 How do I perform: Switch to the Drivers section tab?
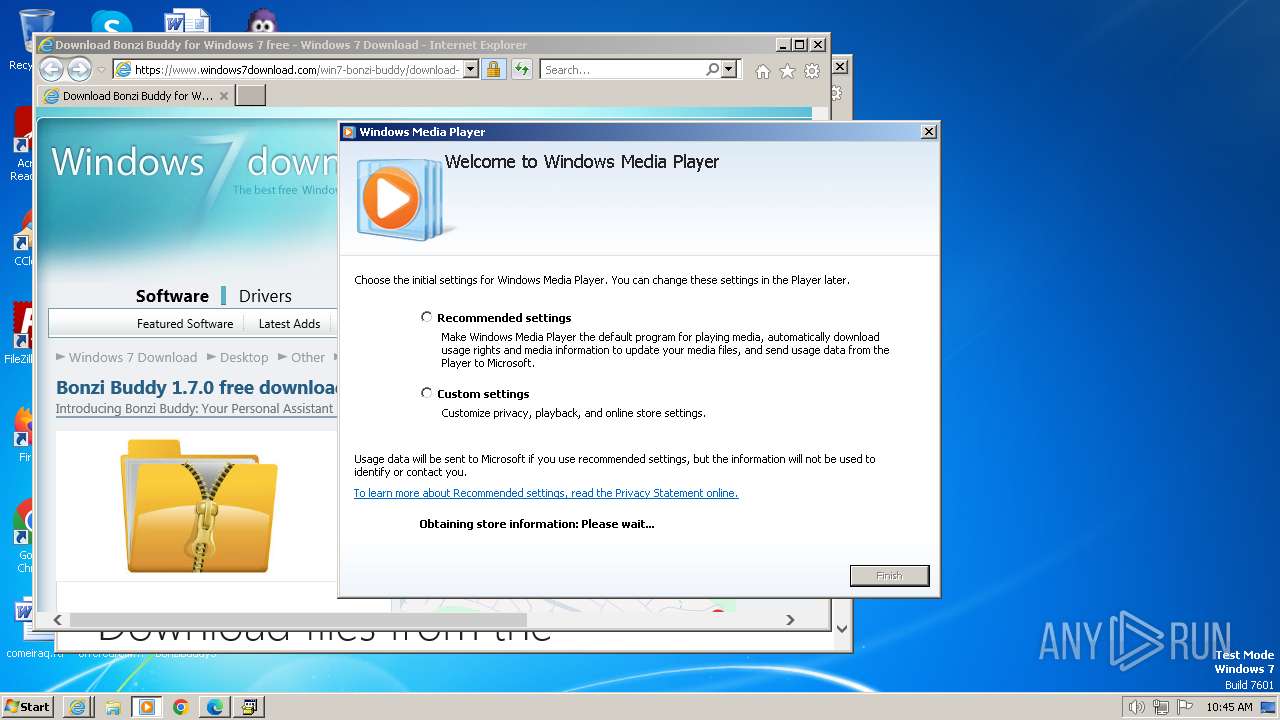265,296
